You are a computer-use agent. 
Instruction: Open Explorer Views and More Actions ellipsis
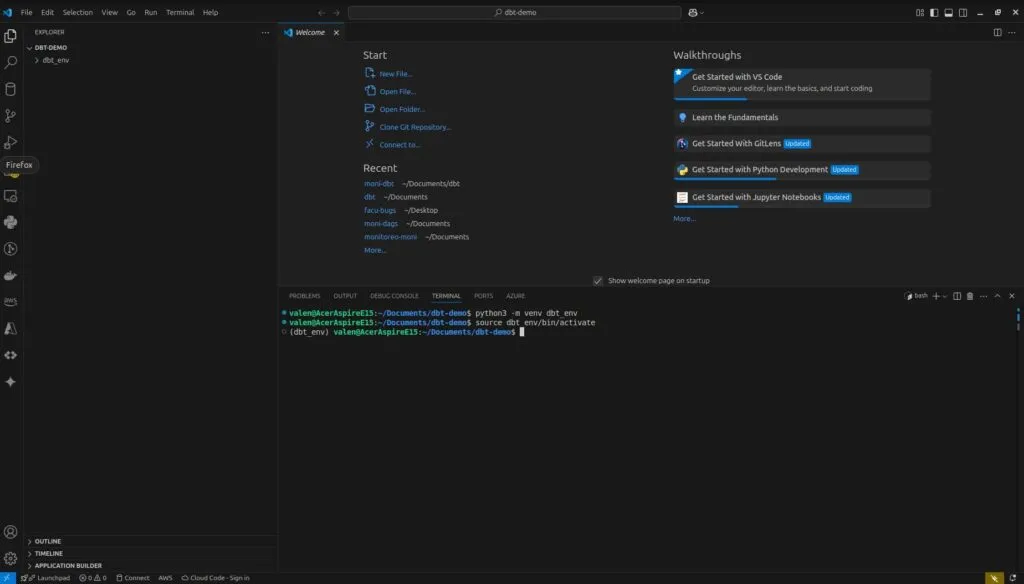pos(265,32)
